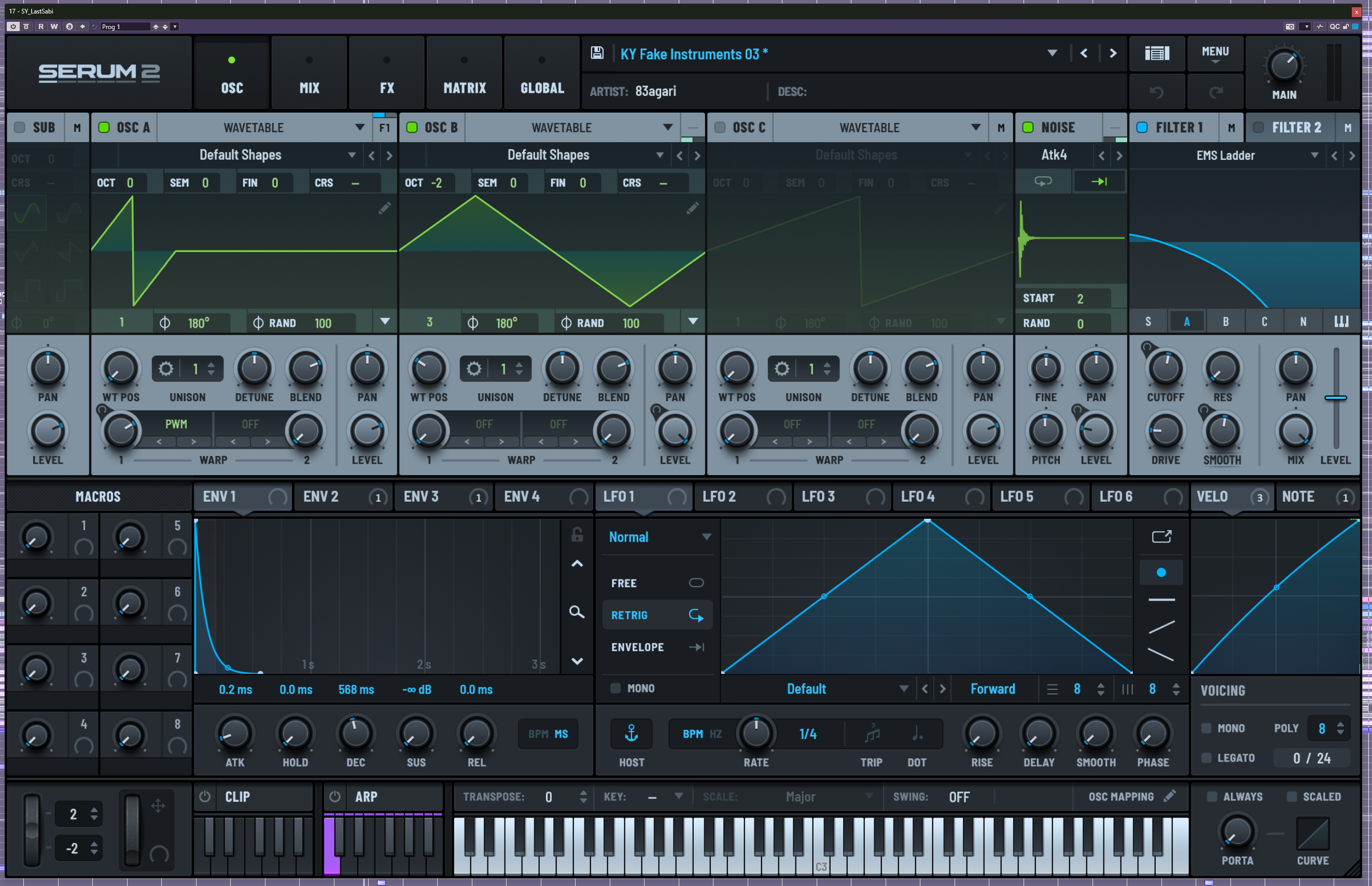Click the filter CUTOFF knob
This screenshot has width=1372, height=886.
click(1165, 369)
